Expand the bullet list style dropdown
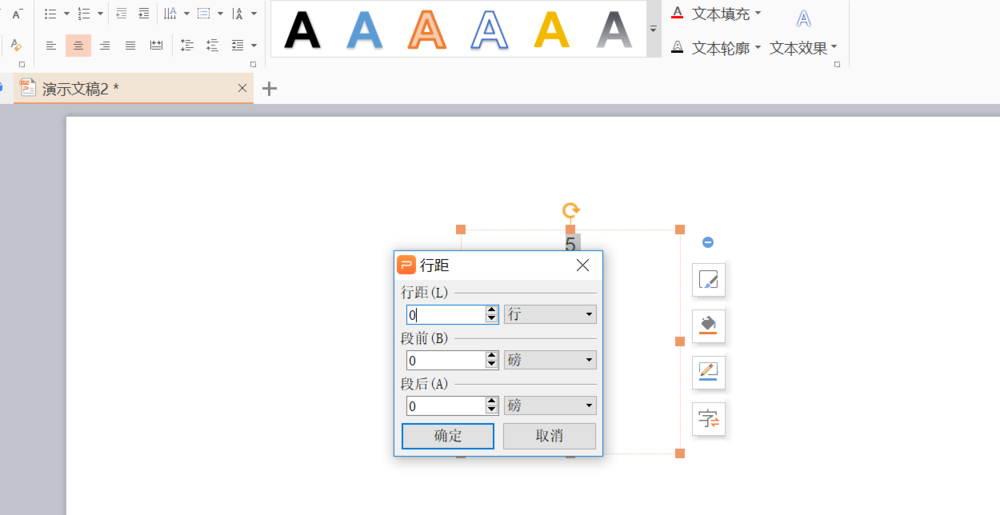This screenshot has height=515, width=1000. pyautogui.click(x=66, y=13)
